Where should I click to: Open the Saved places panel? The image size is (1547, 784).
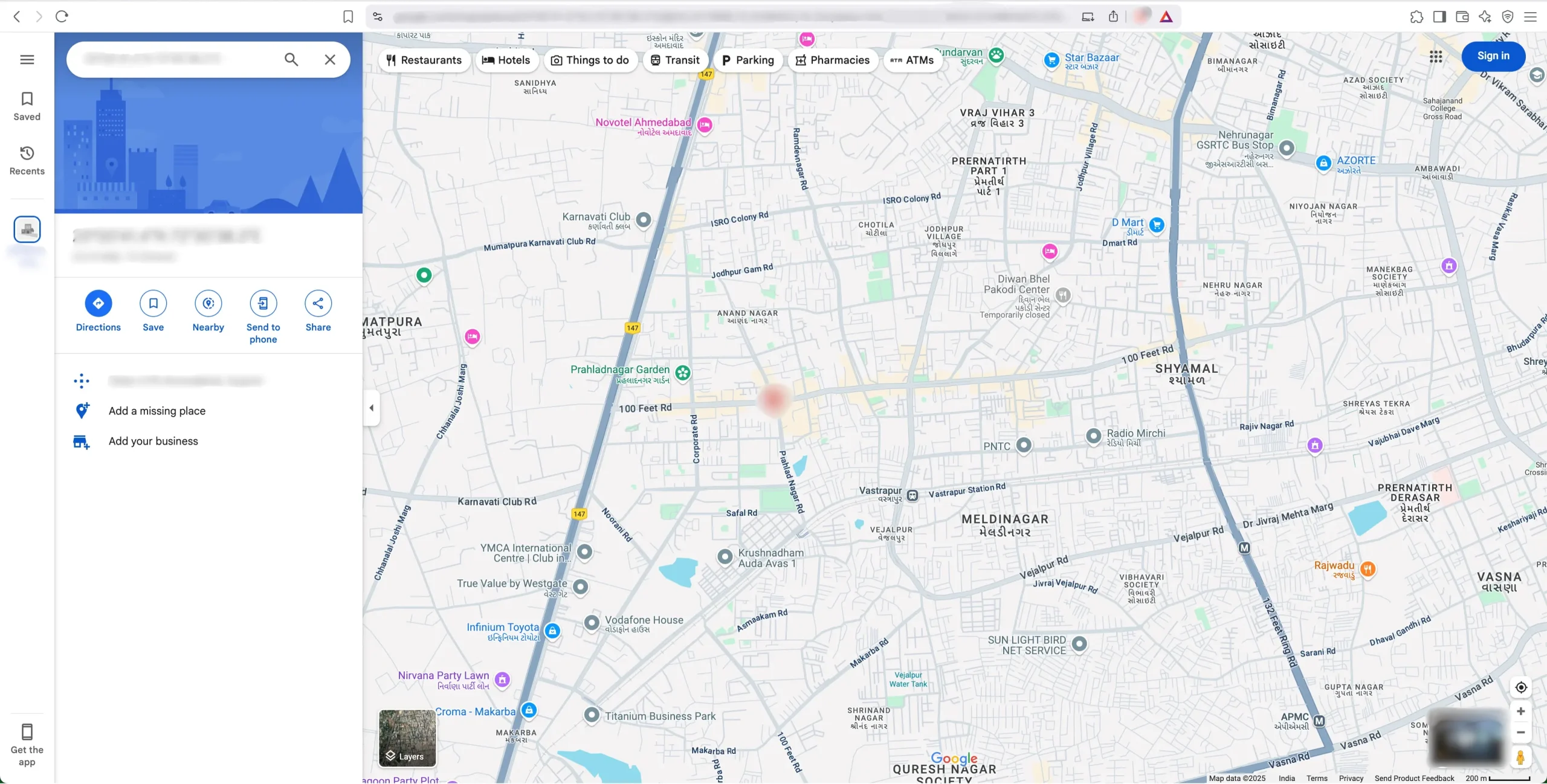[x=27, y=106]
